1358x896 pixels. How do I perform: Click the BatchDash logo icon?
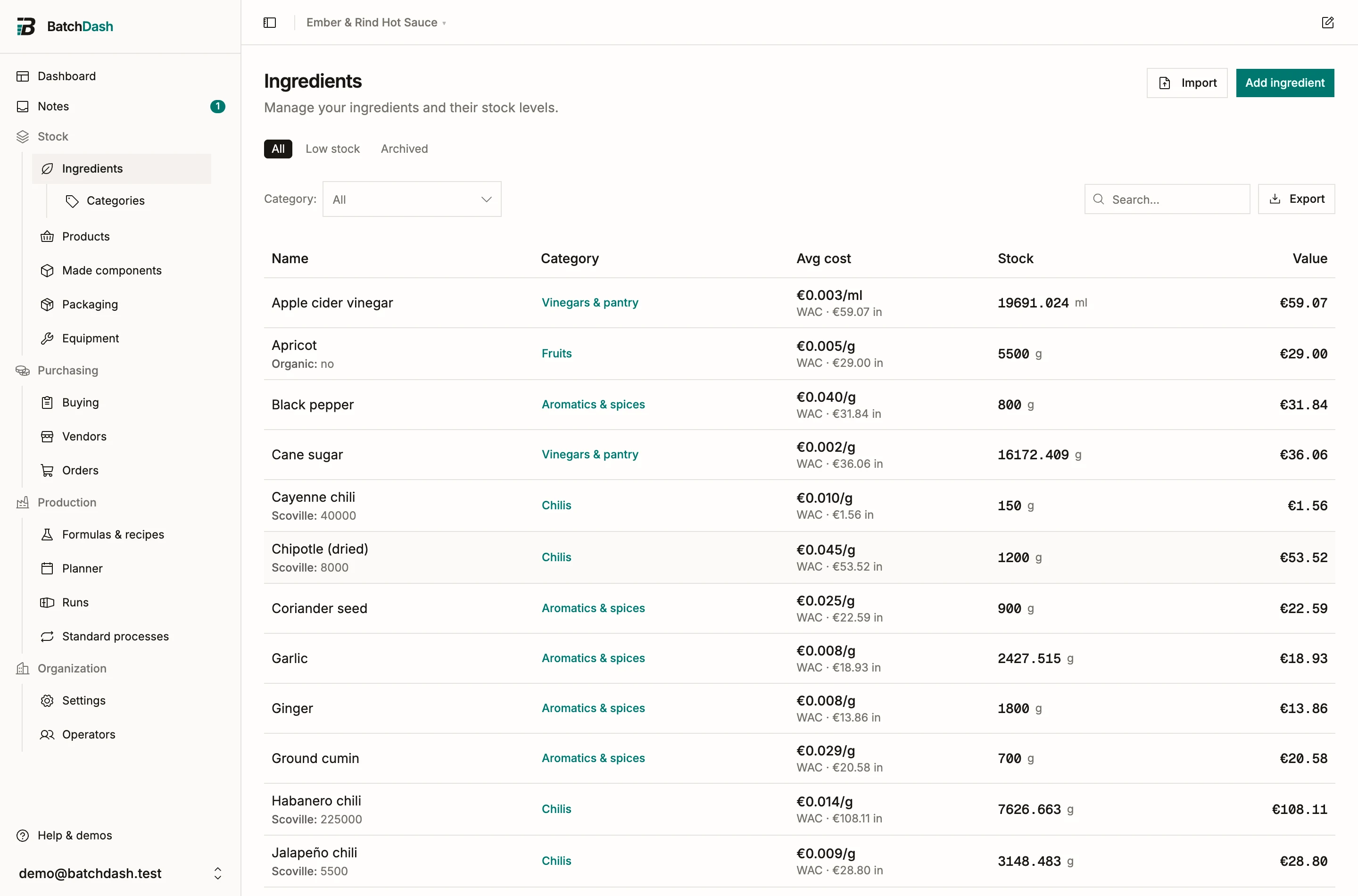(x=26, y=26)
